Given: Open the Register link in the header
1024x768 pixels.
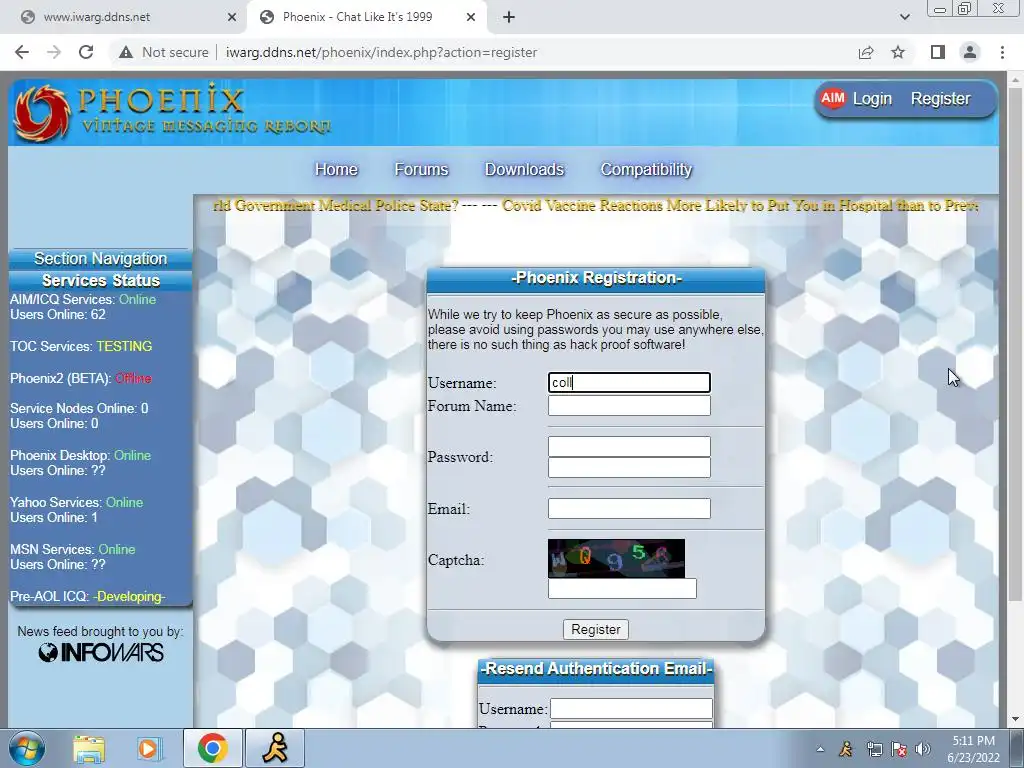Looking at the screenshot, I should tap(940, 99).
